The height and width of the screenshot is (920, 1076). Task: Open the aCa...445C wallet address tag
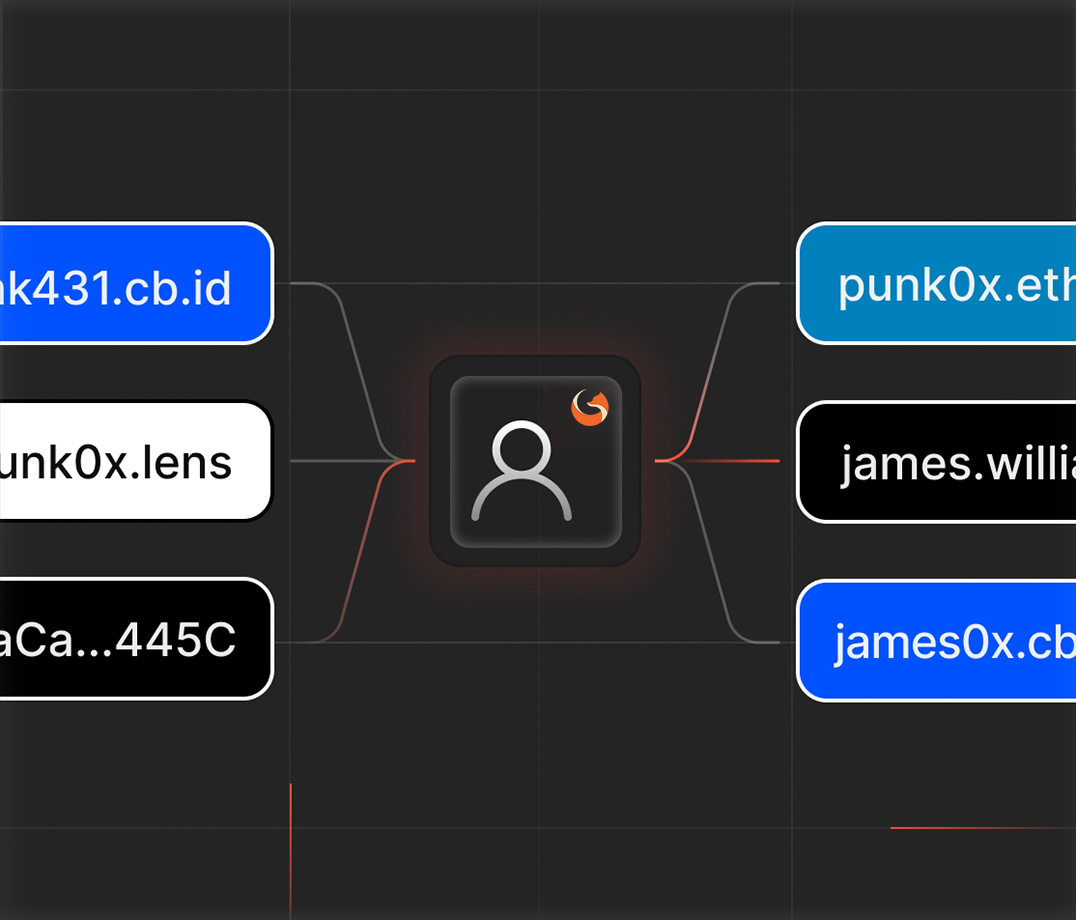coord(135,639)
